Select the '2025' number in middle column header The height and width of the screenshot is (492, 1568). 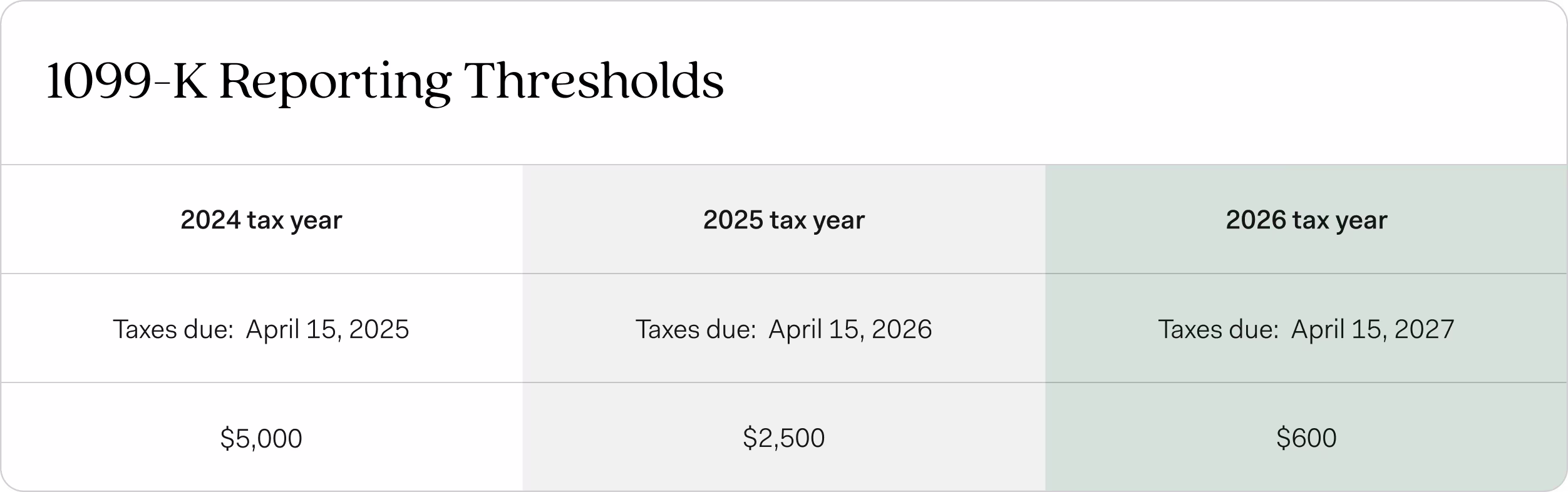[733, 220]
